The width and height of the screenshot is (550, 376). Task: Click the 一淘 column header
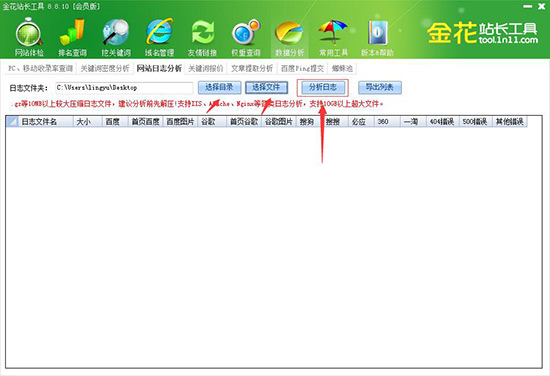413,122
